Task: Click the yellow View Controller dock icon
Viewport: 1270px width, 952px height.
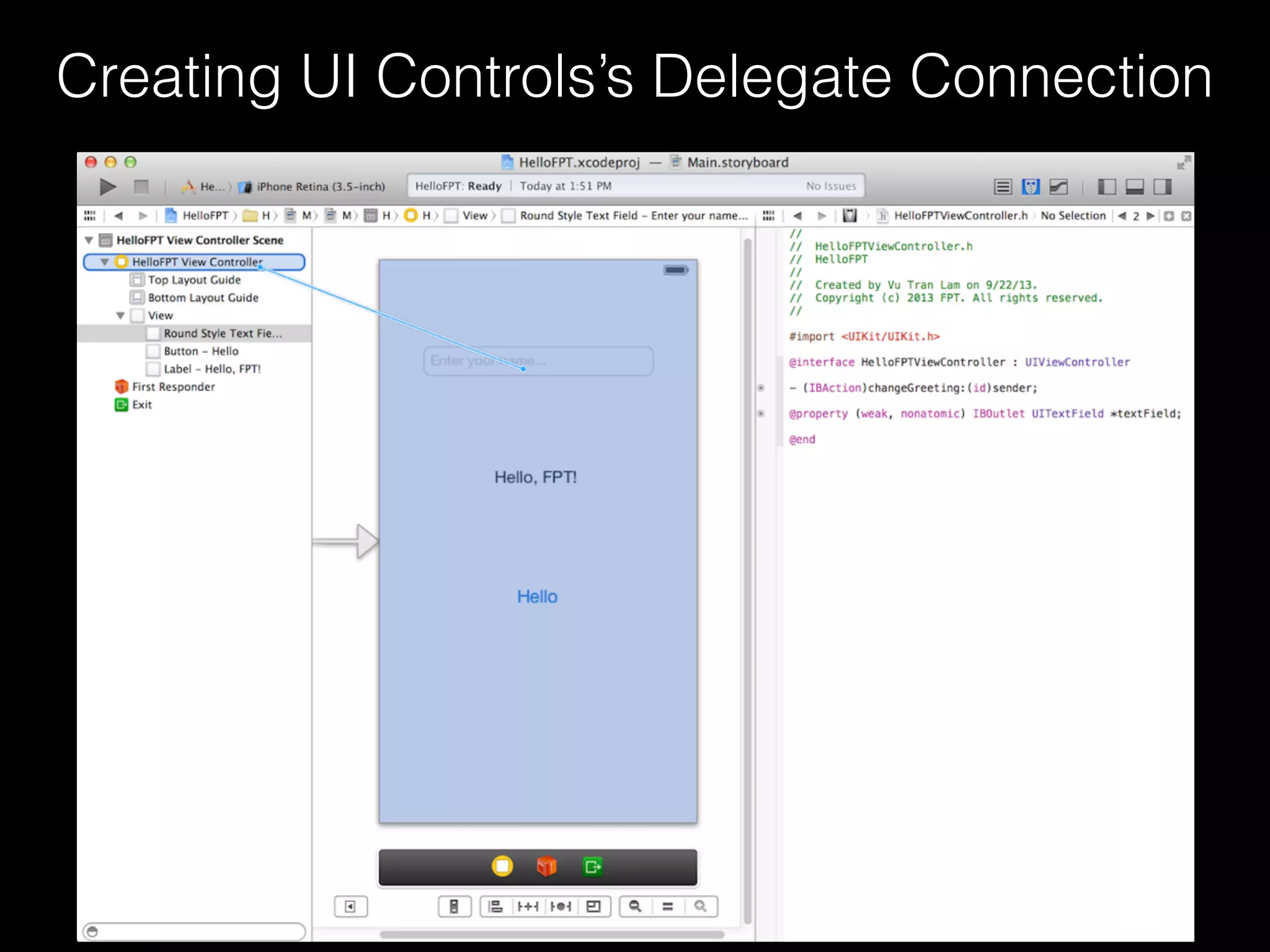Action: tap(502, 866)
